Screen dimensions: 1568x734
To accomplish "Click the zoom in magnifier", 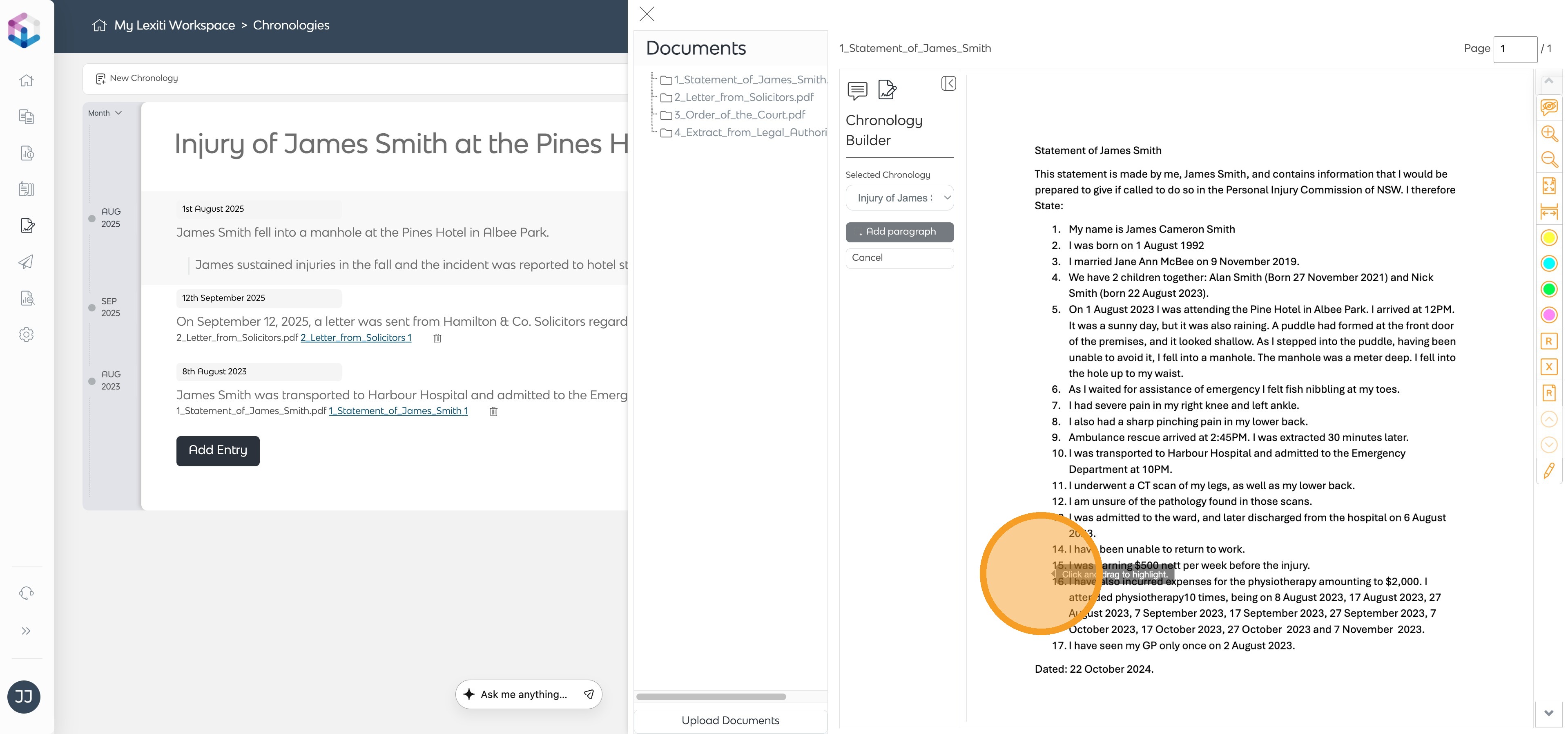I will 1548,133.
